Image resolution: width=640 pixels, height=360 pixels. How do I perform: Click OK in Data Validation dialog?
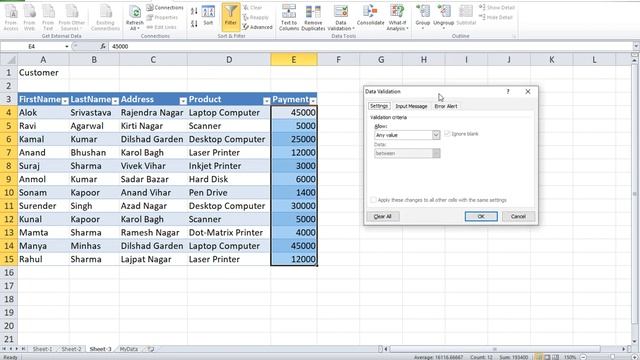coord(481,216)
